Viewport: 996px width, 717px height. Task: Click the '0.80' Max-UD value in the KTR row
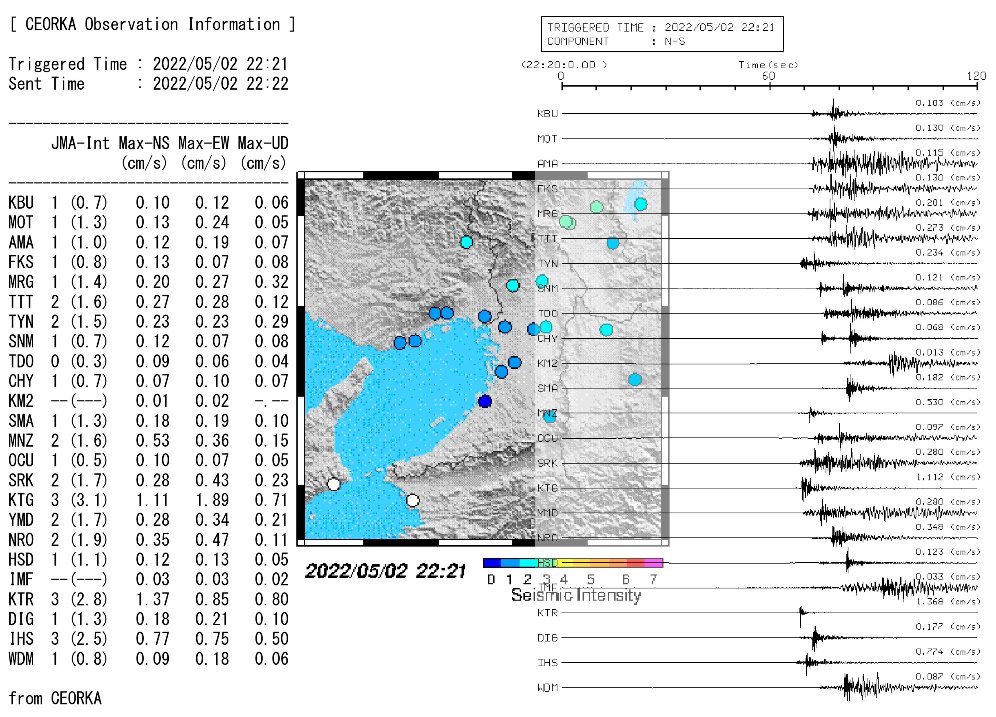[272, 599]
